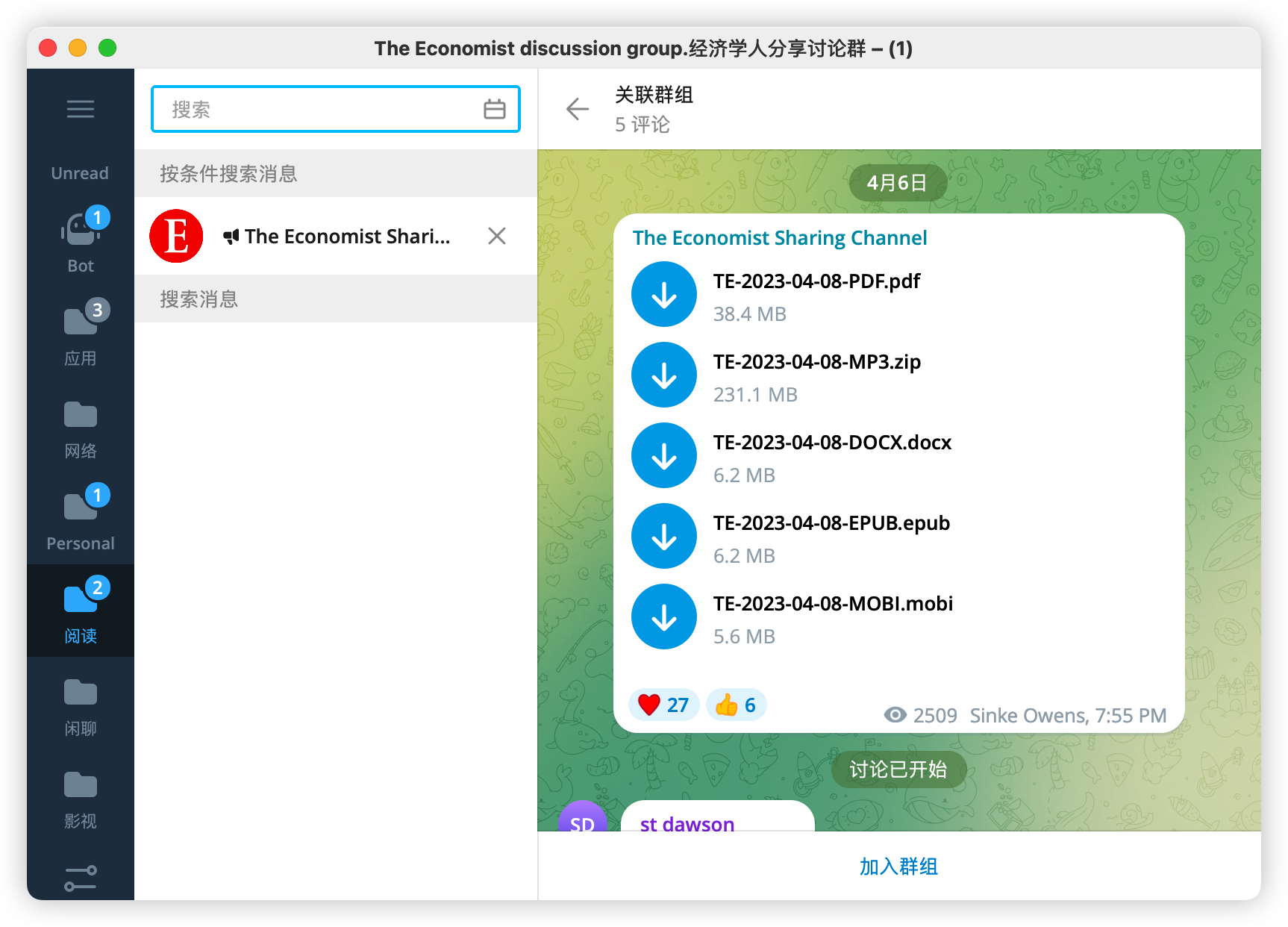Open the hamburger main menu
1288x927 pixels.
tap(81, 109)
